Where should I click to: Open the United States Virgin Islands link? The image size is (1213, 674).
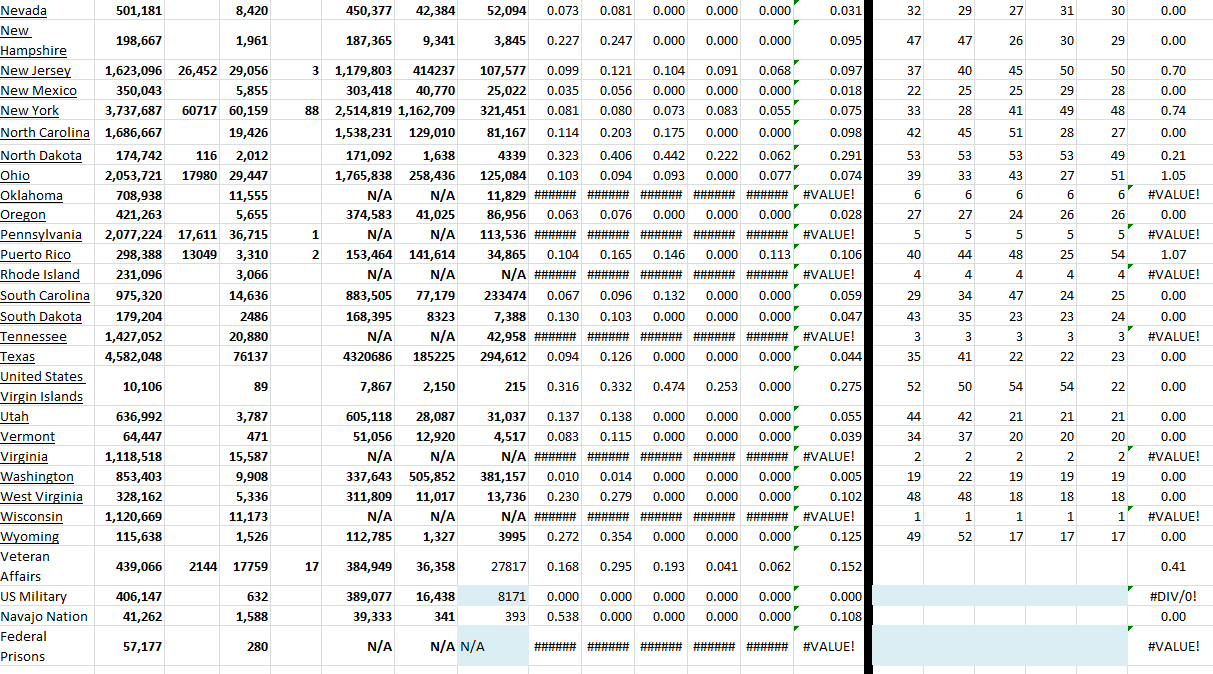pyautogui.click(x=41, y=386)
